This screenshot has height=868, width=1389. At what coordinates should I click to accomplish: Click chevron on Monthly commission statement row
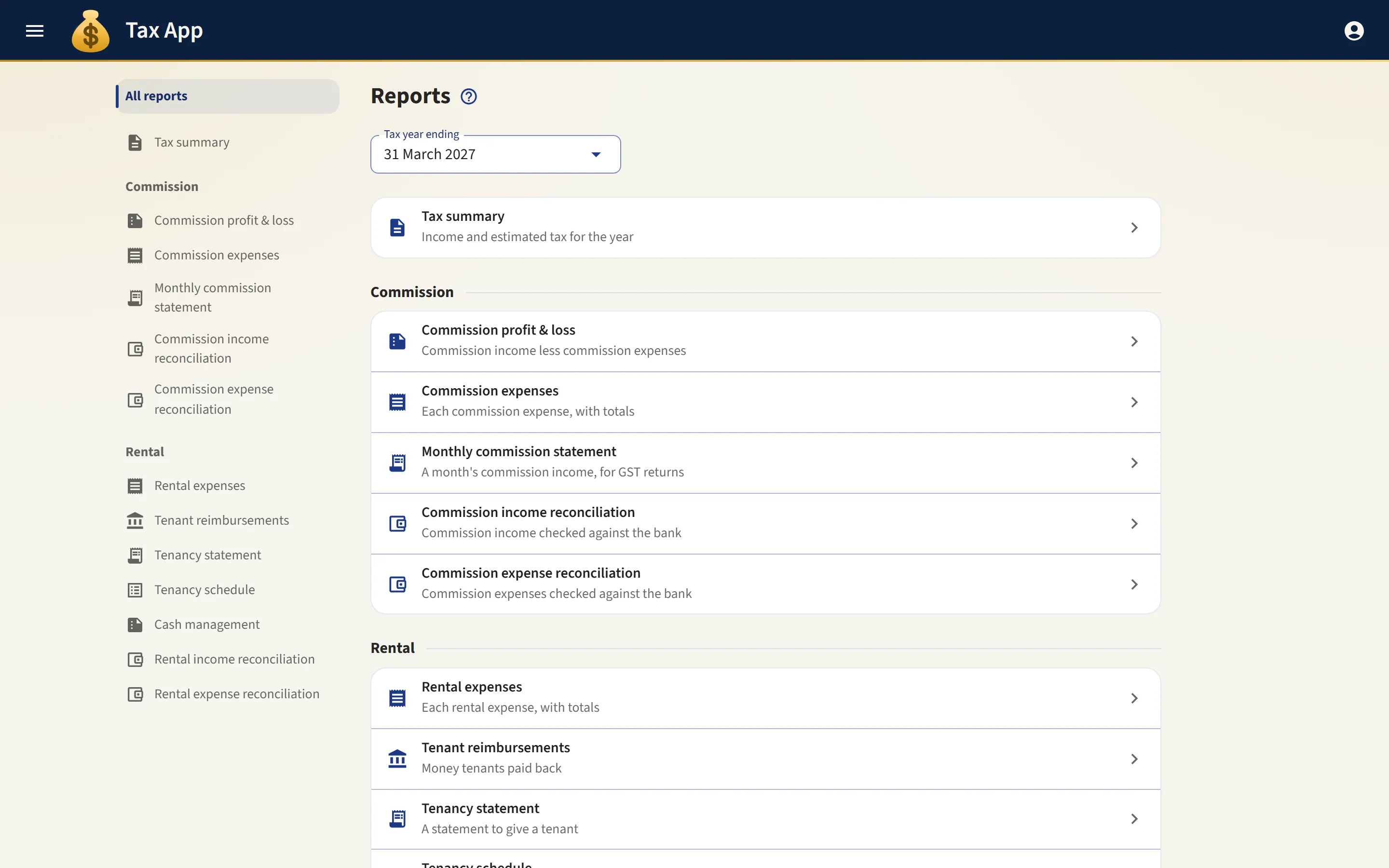pos(1134,463)
